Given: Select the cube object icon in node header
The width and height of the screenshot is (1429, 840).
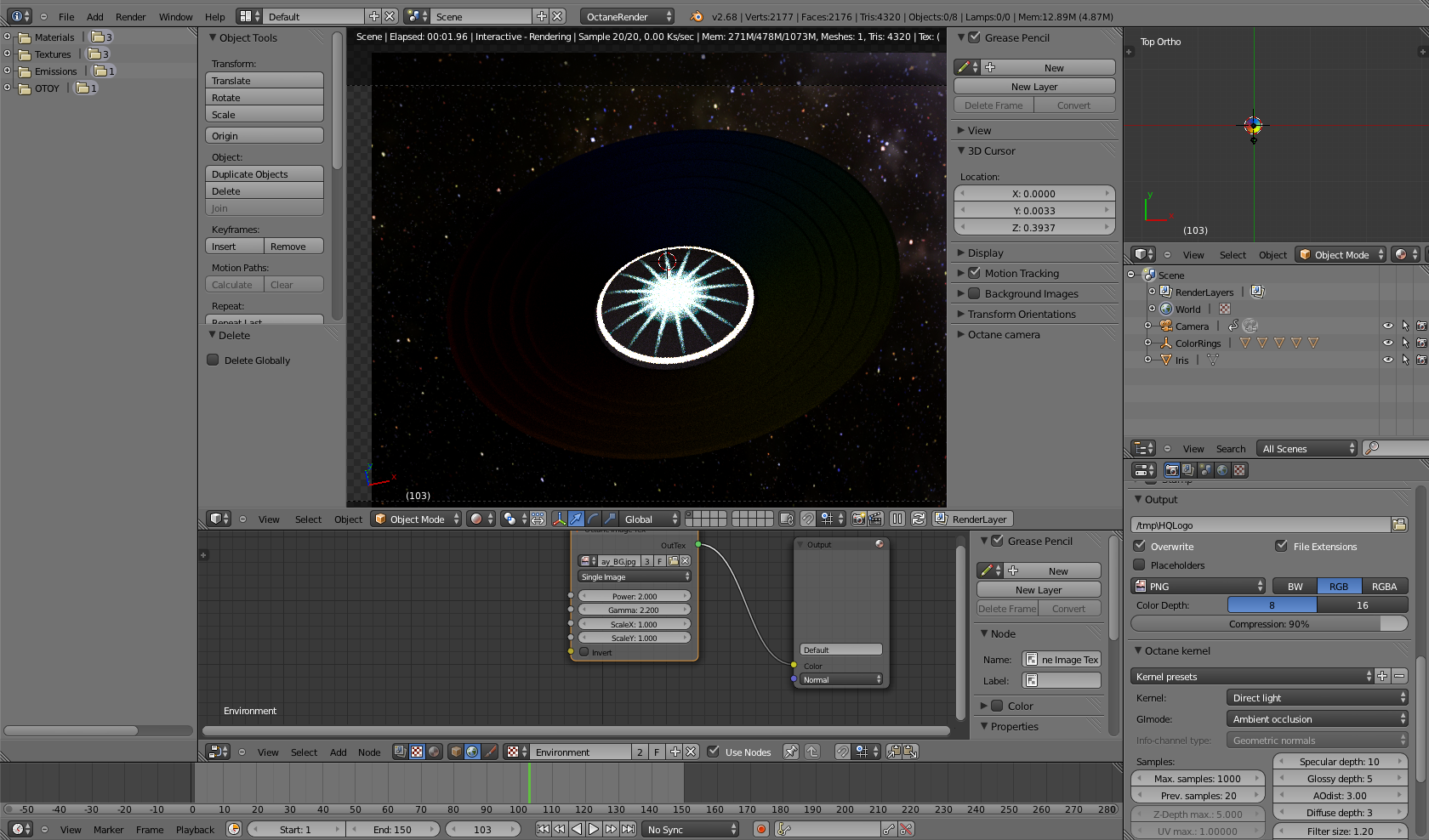Looking at the screenshot, I should (456, 752).
